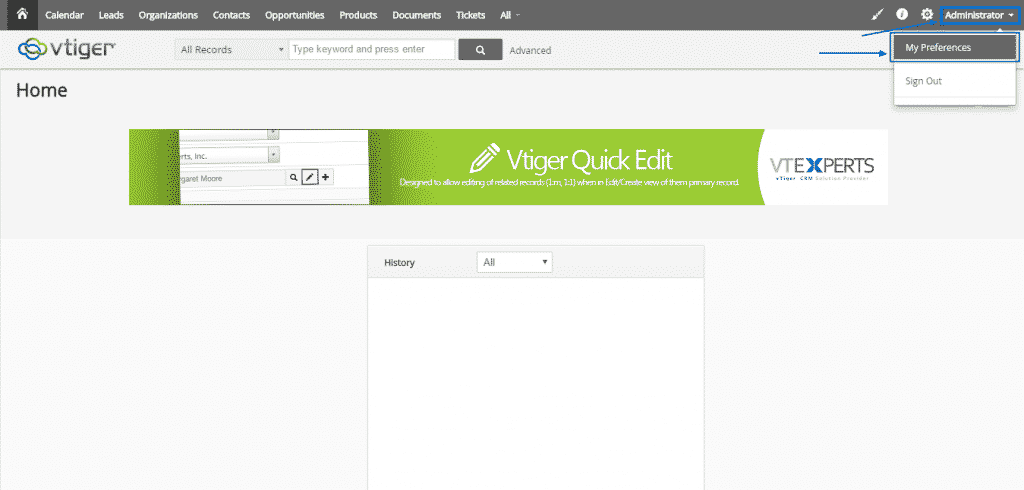The width and height of the screenshot is (1024, 490).
Task: Open the All Records search dropdown
Action: [231, 50]
